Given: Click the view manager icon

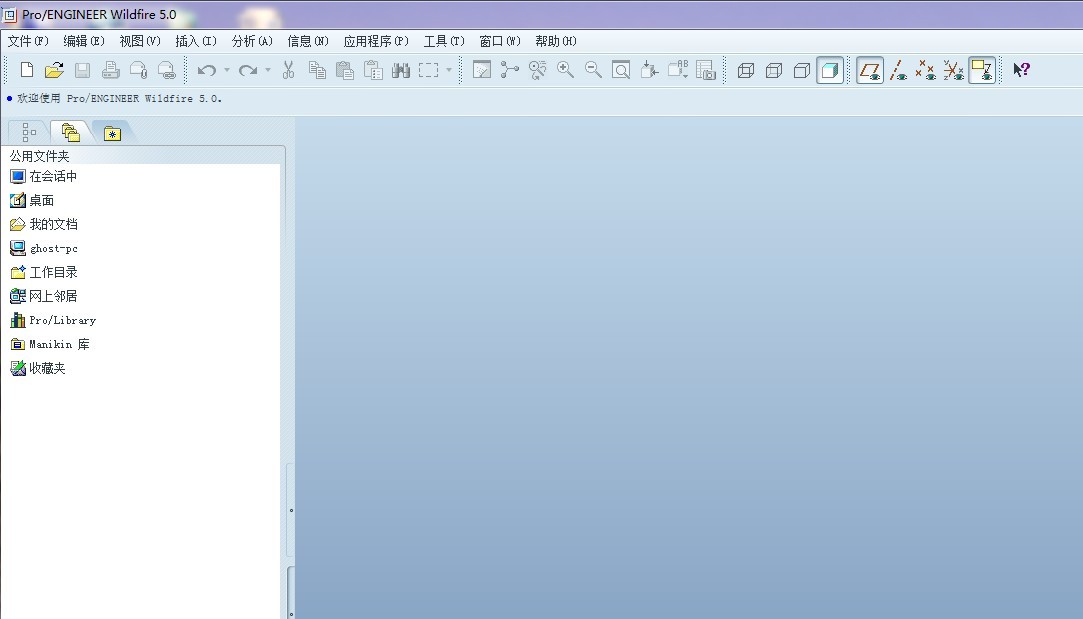Looking at the screenshot, I should click(706, 70).
